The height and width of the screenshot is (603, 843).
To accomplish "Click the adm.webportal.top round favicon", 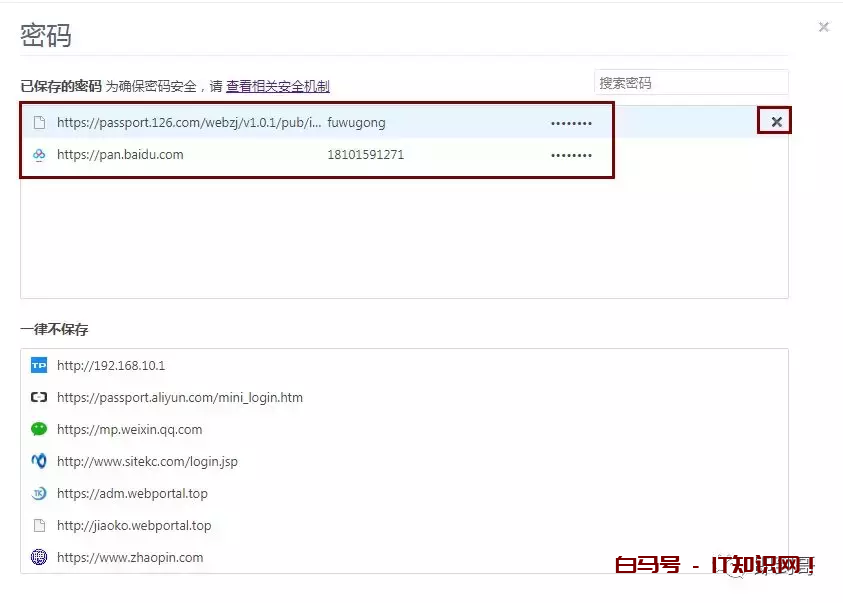I will [x=39, y=494].
